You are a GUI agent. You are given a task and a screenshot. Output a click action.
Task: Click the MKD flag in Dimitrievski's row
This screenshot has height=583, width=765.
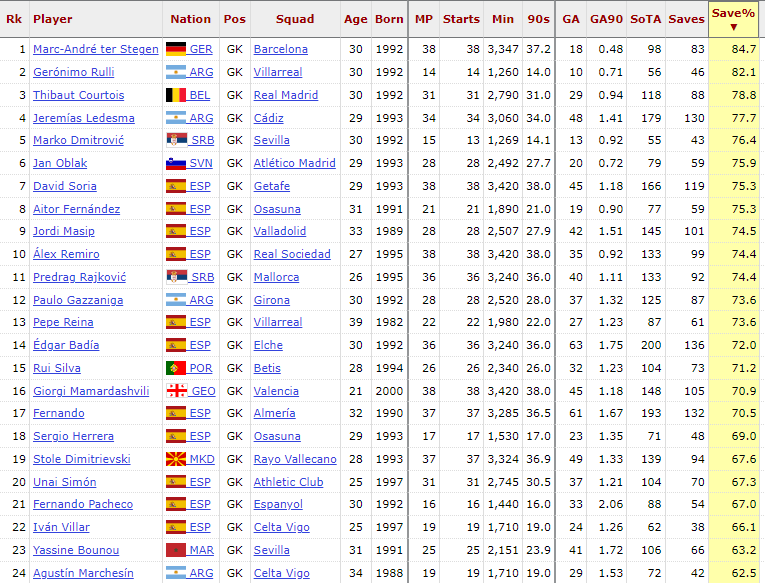[176, 459]
